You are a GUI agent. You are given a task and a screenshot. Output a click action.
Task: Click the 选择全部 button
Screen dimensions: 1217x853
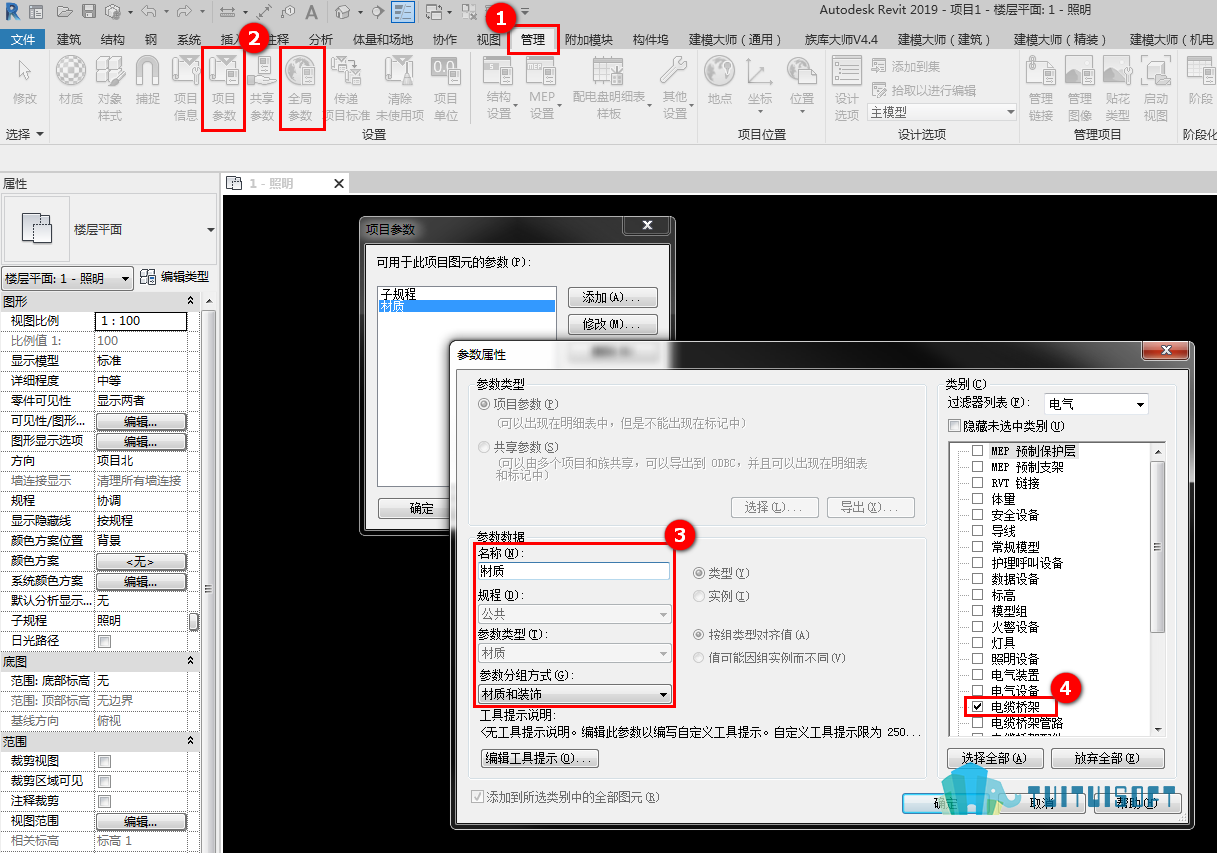[x=994, y=758]
